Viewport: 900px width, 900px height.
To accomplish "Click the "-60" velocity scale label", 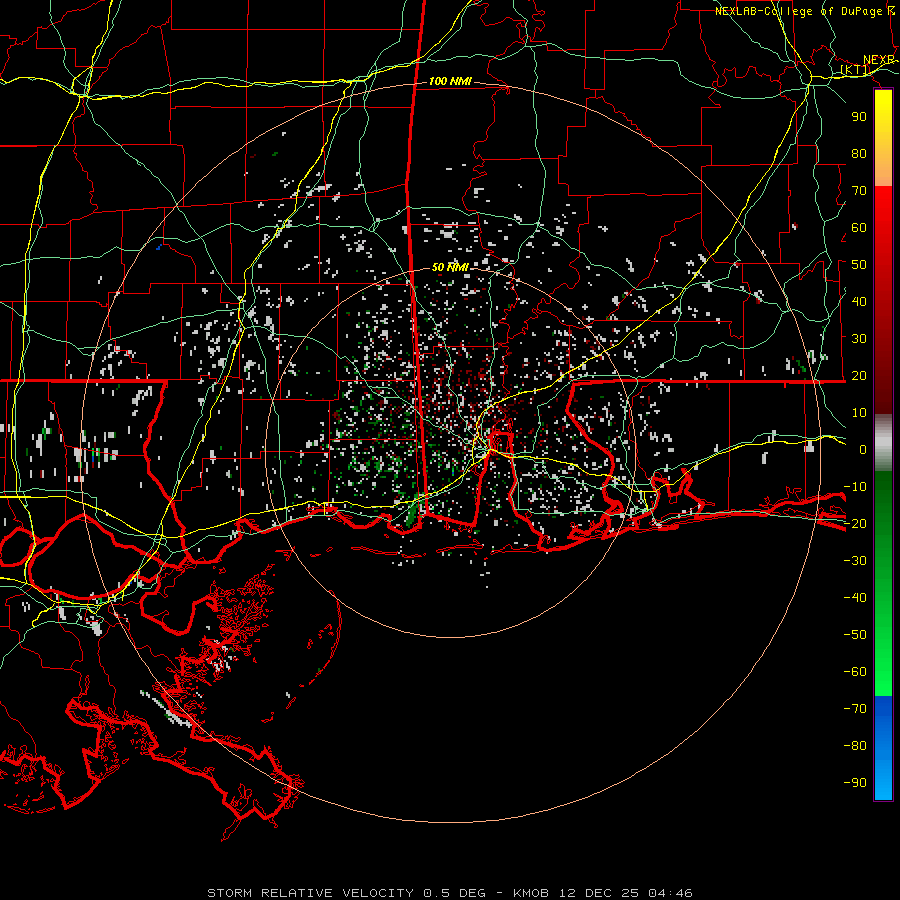I will (x=855, y=672).
